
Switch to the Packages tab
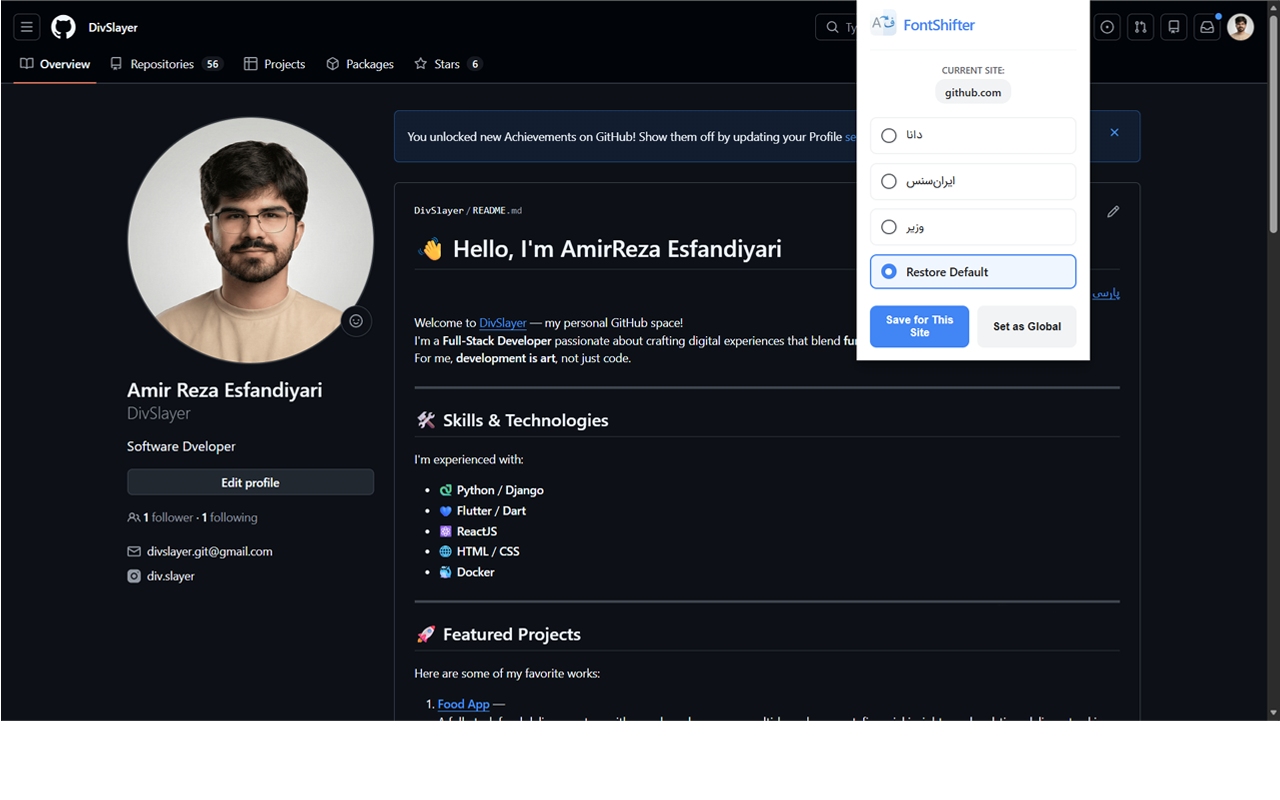360,64
